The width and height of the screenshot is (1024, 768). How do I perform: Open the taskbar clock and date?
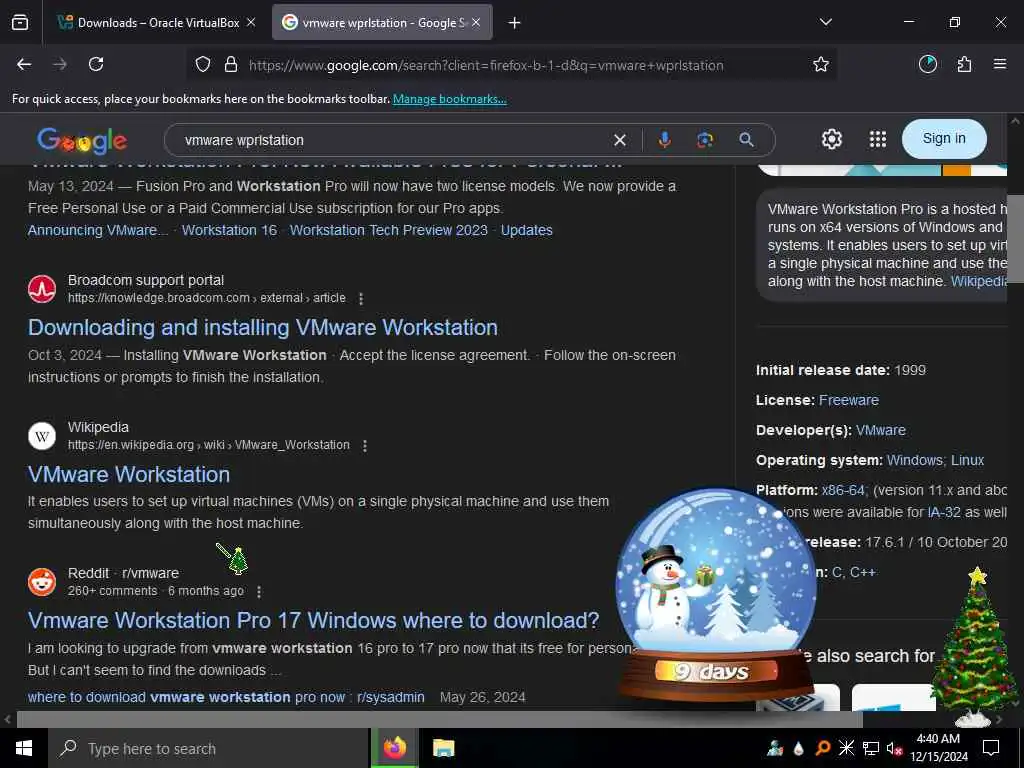point(938,748)
